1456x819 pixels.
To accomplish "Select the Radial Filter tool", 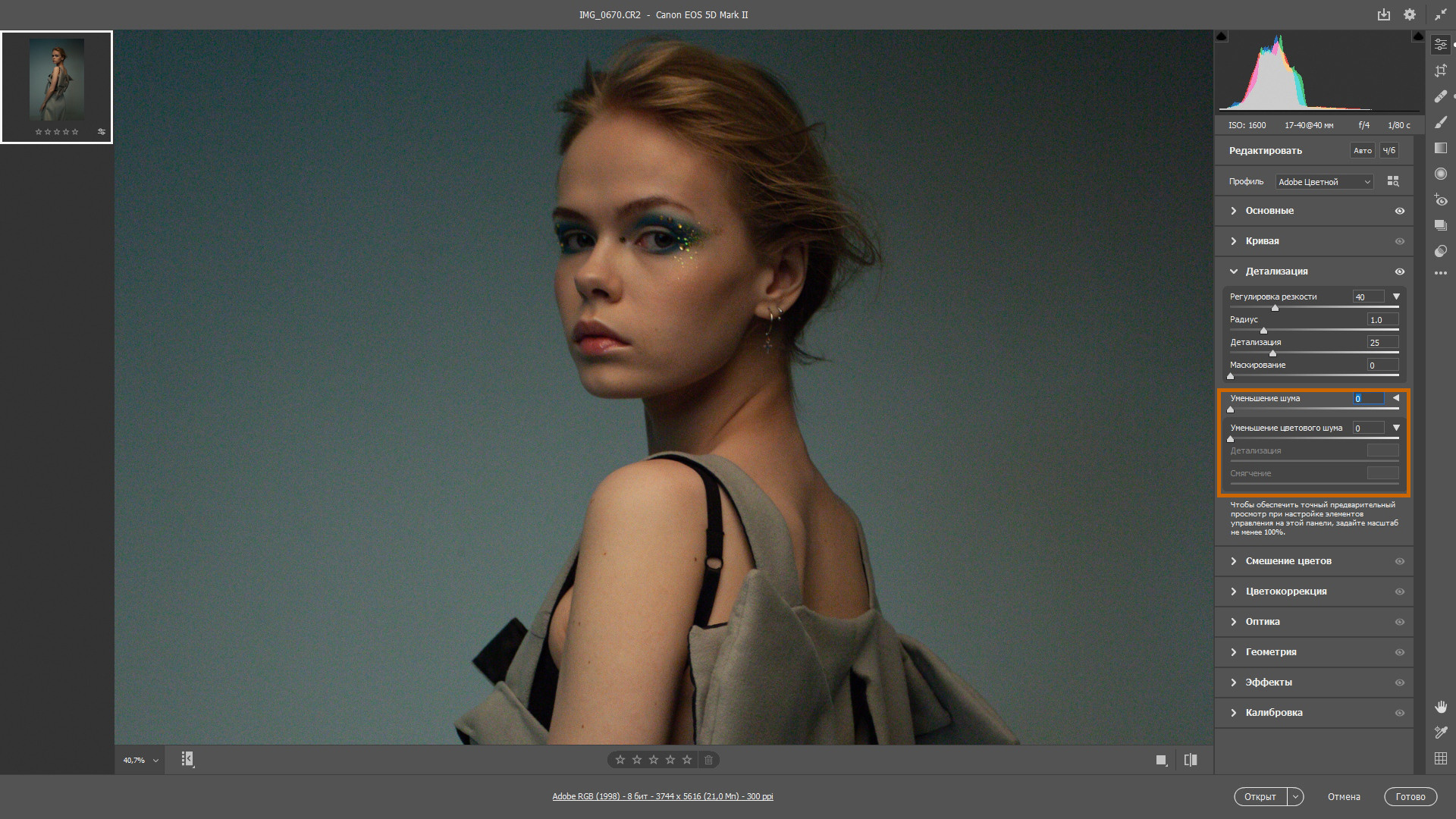I will point(1441,174).
